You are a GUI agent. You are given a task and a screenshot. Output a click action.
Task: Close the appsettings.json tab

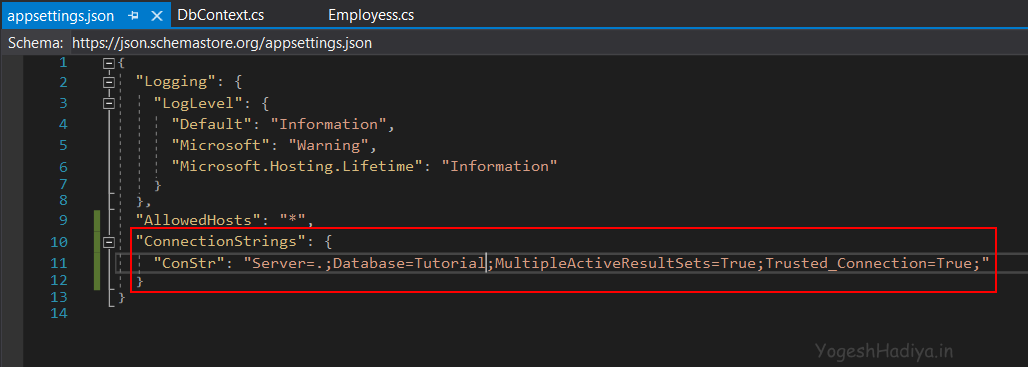[x=157, y=16]
